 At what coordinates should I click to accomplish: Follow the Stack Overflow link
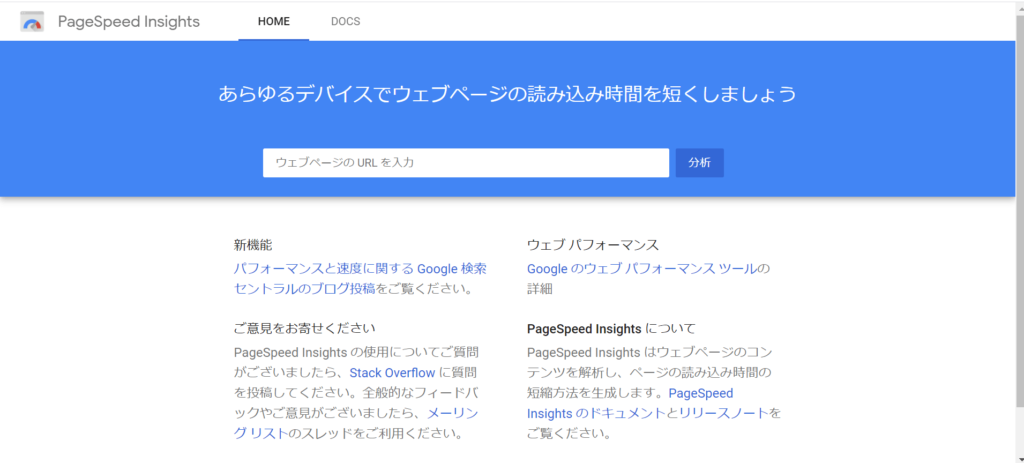point(392,373)
